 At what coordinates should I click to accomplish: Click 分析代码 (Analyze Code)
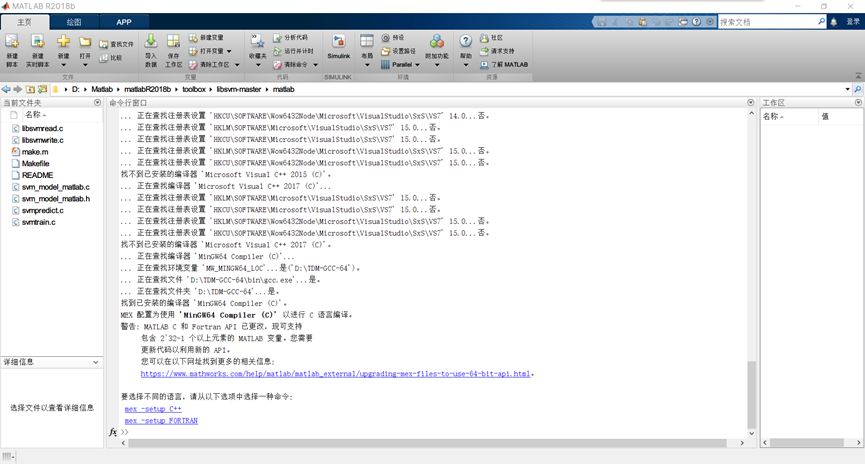click(x=291, y=38)
